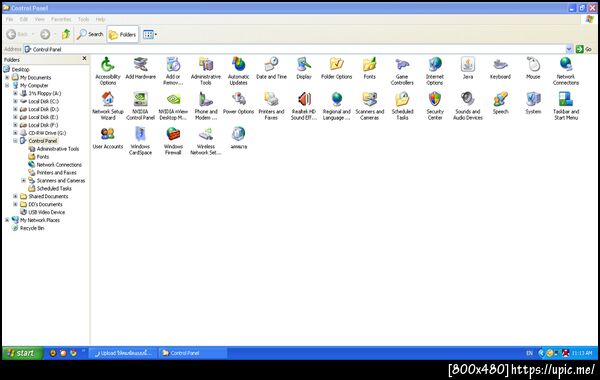Click the Go button
The height and width of the screenshot is (380, 600).
coord(584,49)
